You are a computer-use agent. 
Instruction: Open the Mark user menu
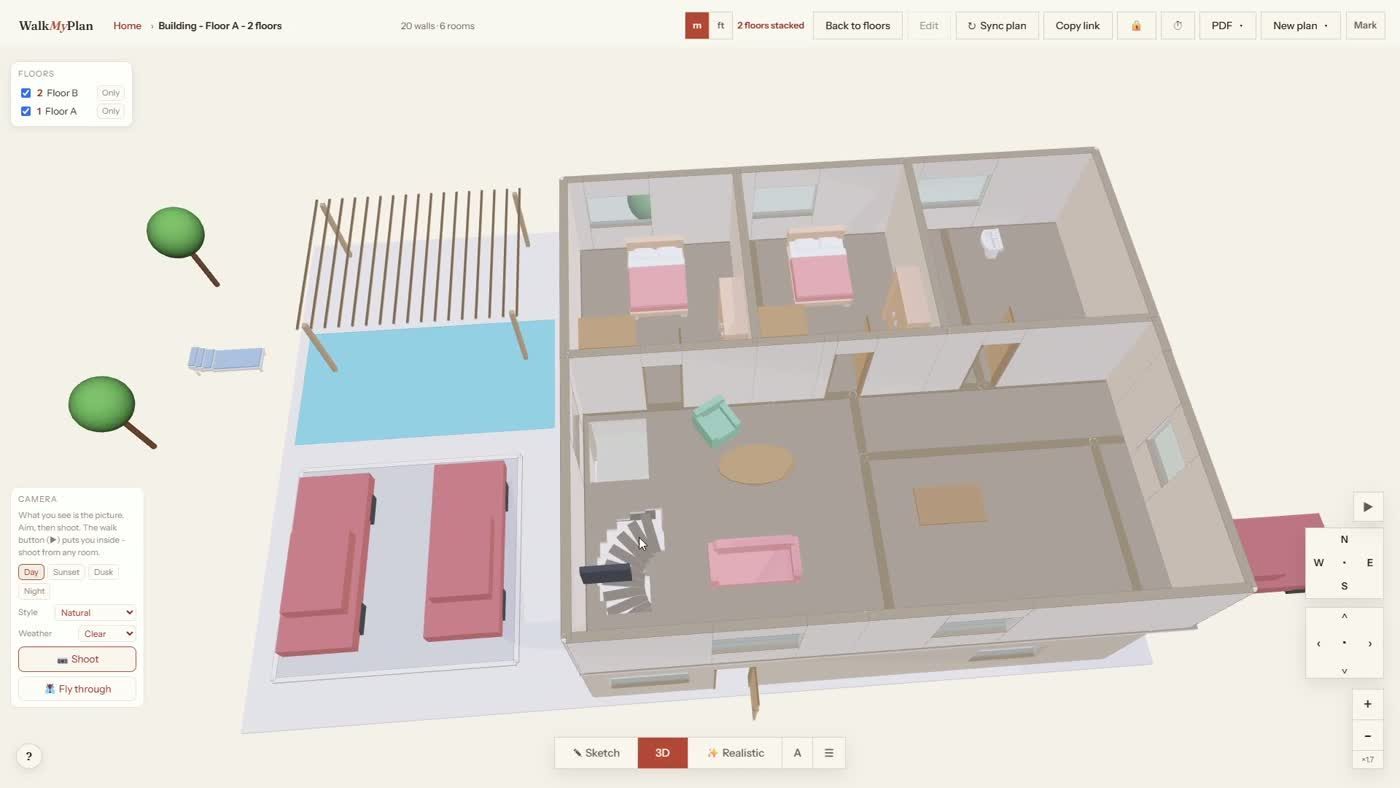pyautogui.click(x=1365, y=26)
